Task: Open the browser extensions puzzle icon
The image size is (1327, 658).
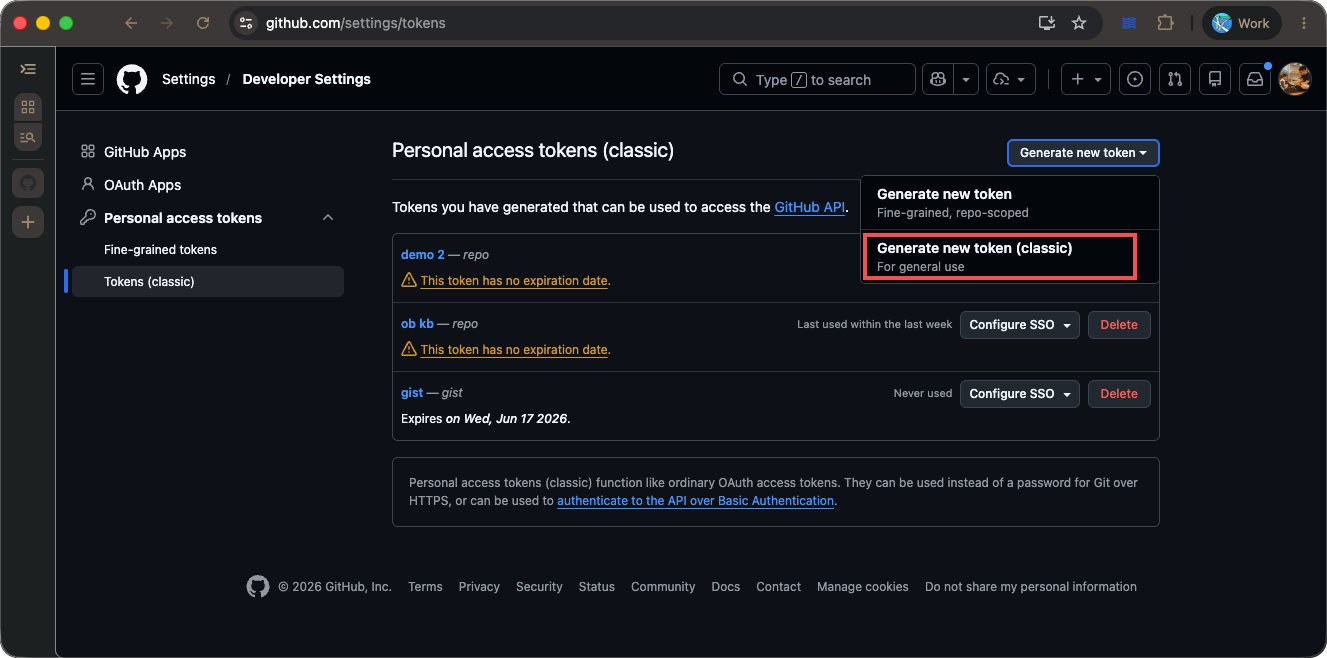Action: pyautogui.click(x=1165, y=23)
